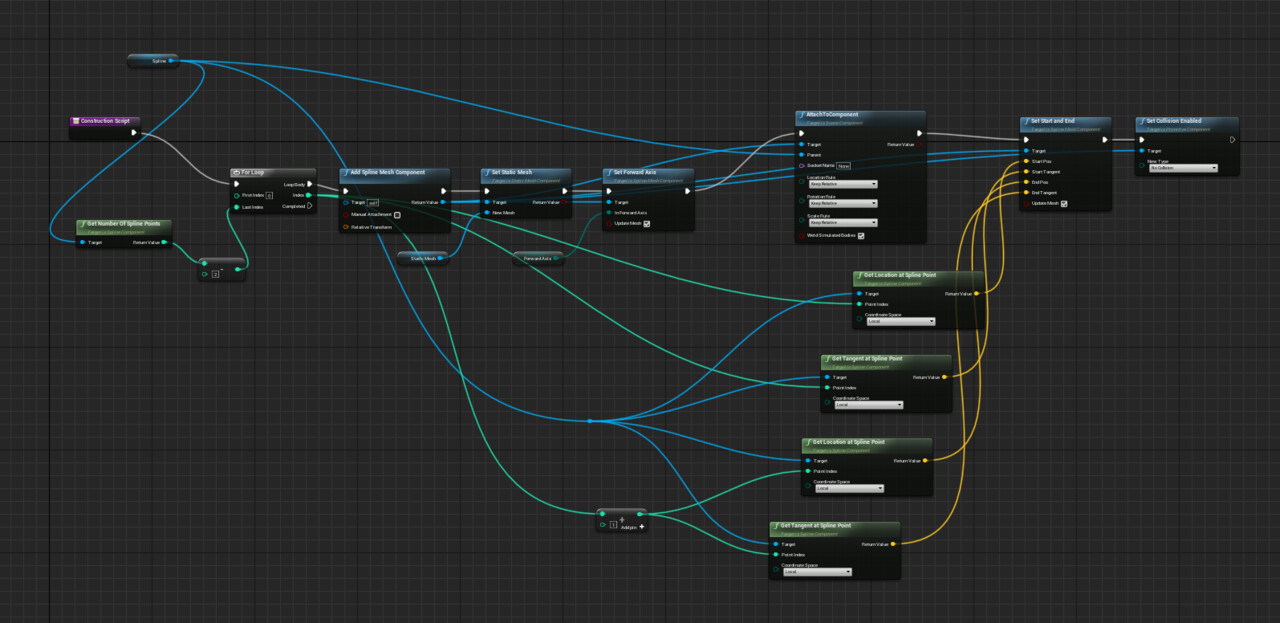Click Set Collision Enabled exec output pin
Screen dimensions: 1280x623
(x=1232, y=140)
